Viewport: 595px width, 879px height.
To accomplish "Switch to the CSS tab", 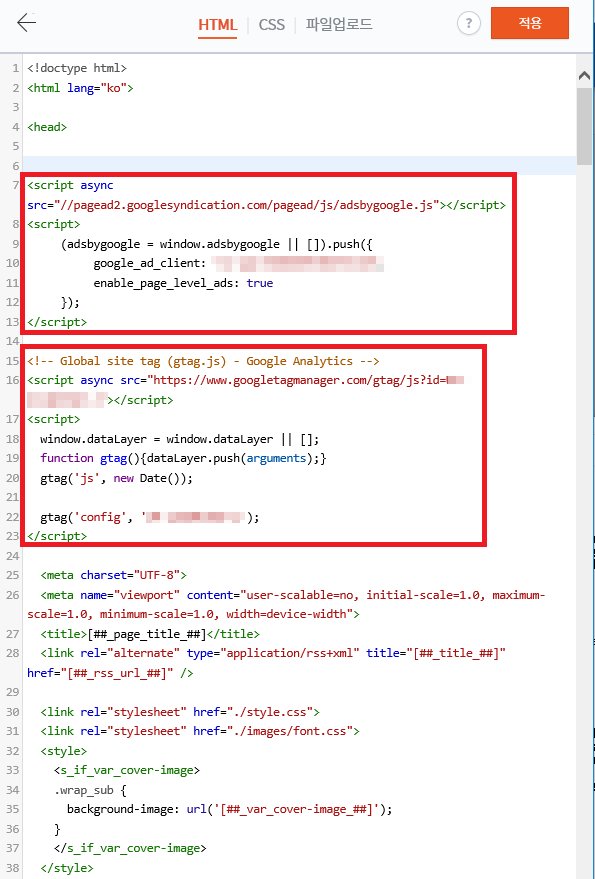I will point(271,25).
